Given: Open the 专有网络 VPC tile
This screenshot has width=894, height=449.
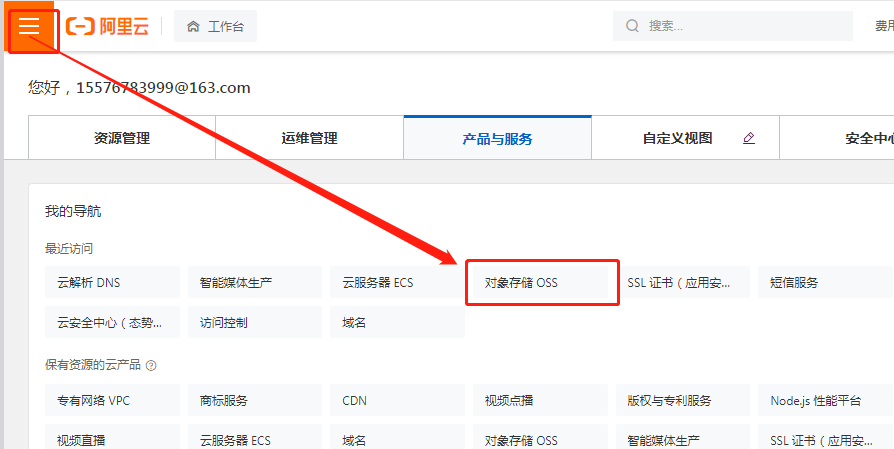Looking at the screenshot, I should (112, 400).
